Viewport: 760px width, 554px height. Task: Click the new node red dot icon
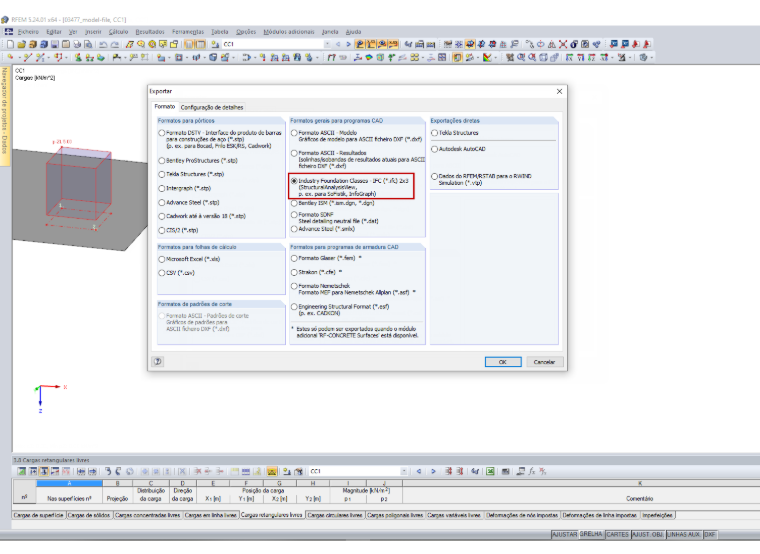(x=10, y=57)
